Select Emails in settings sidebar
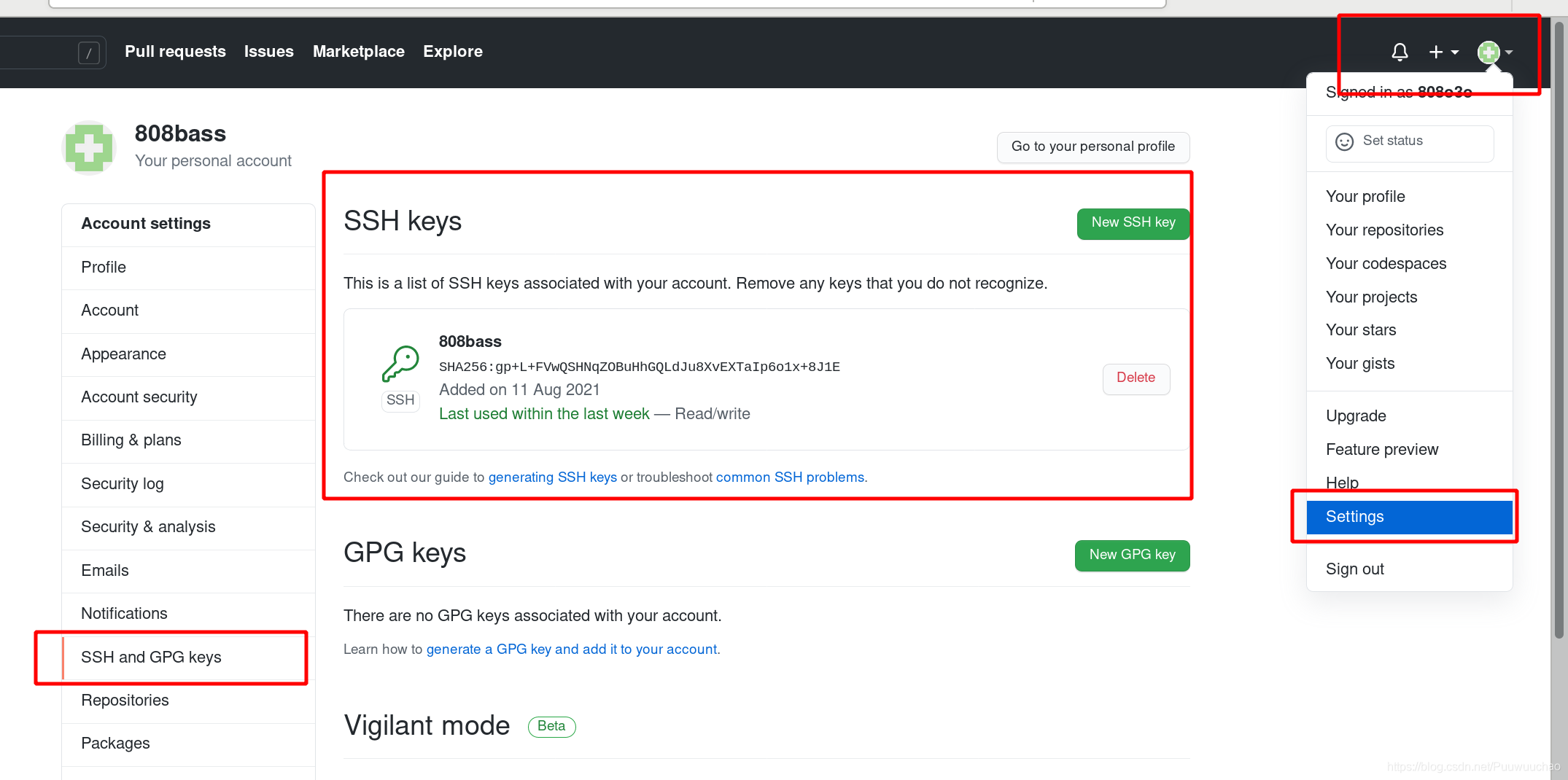This screenshot has width=1568, height=780. (189, 571)
